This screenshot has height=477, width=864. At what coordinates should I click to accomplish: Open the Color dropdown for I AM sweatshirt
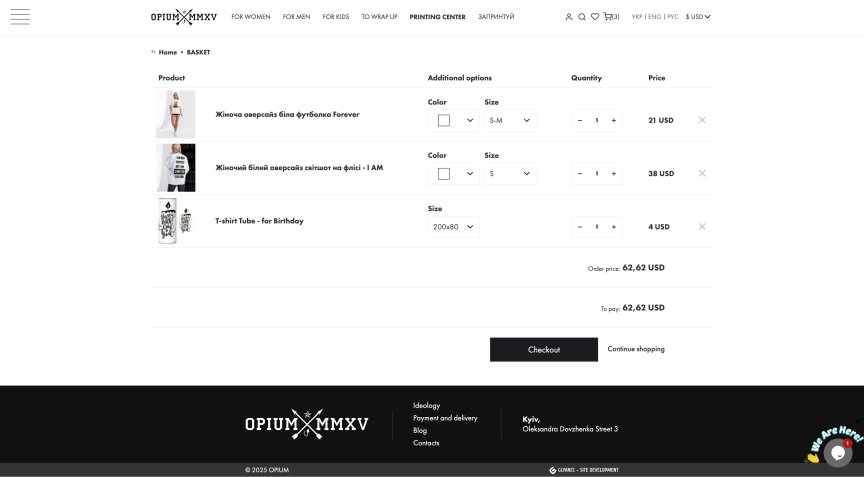[453, 174]
